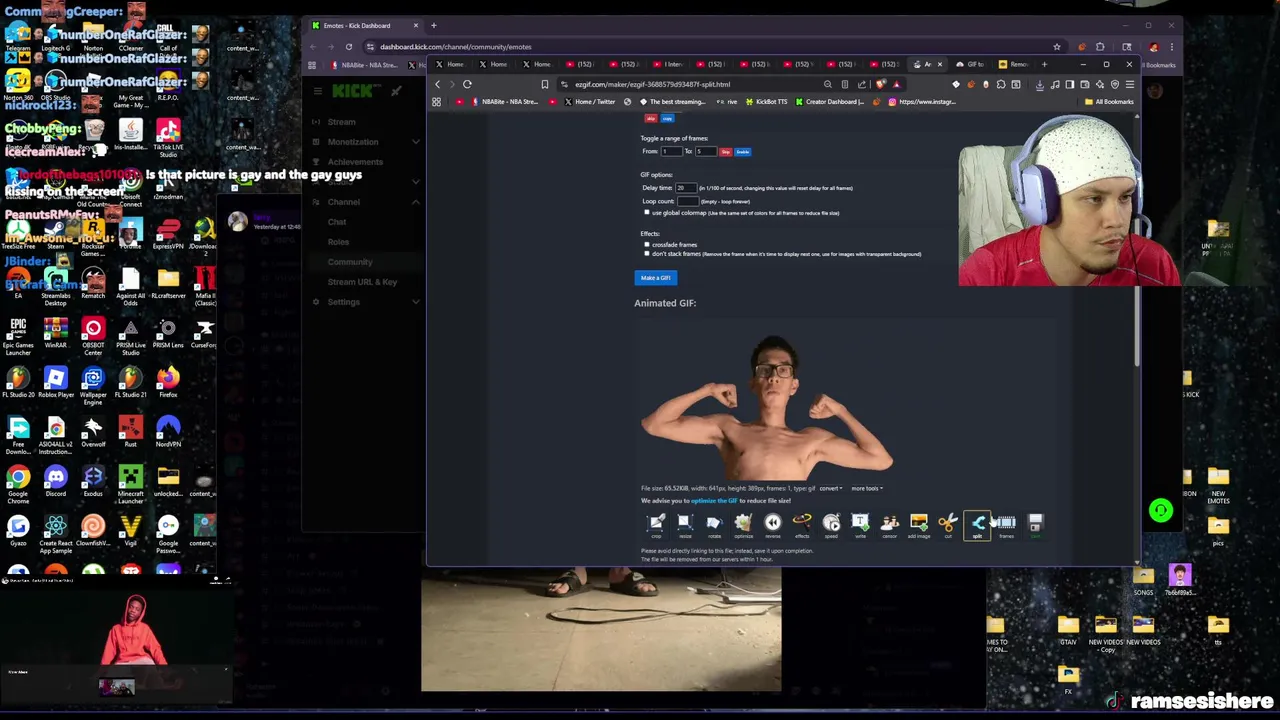This screenshot has height=720, width=1280.
Task: Select the reverse tool icon
Action: coord(772,525)
